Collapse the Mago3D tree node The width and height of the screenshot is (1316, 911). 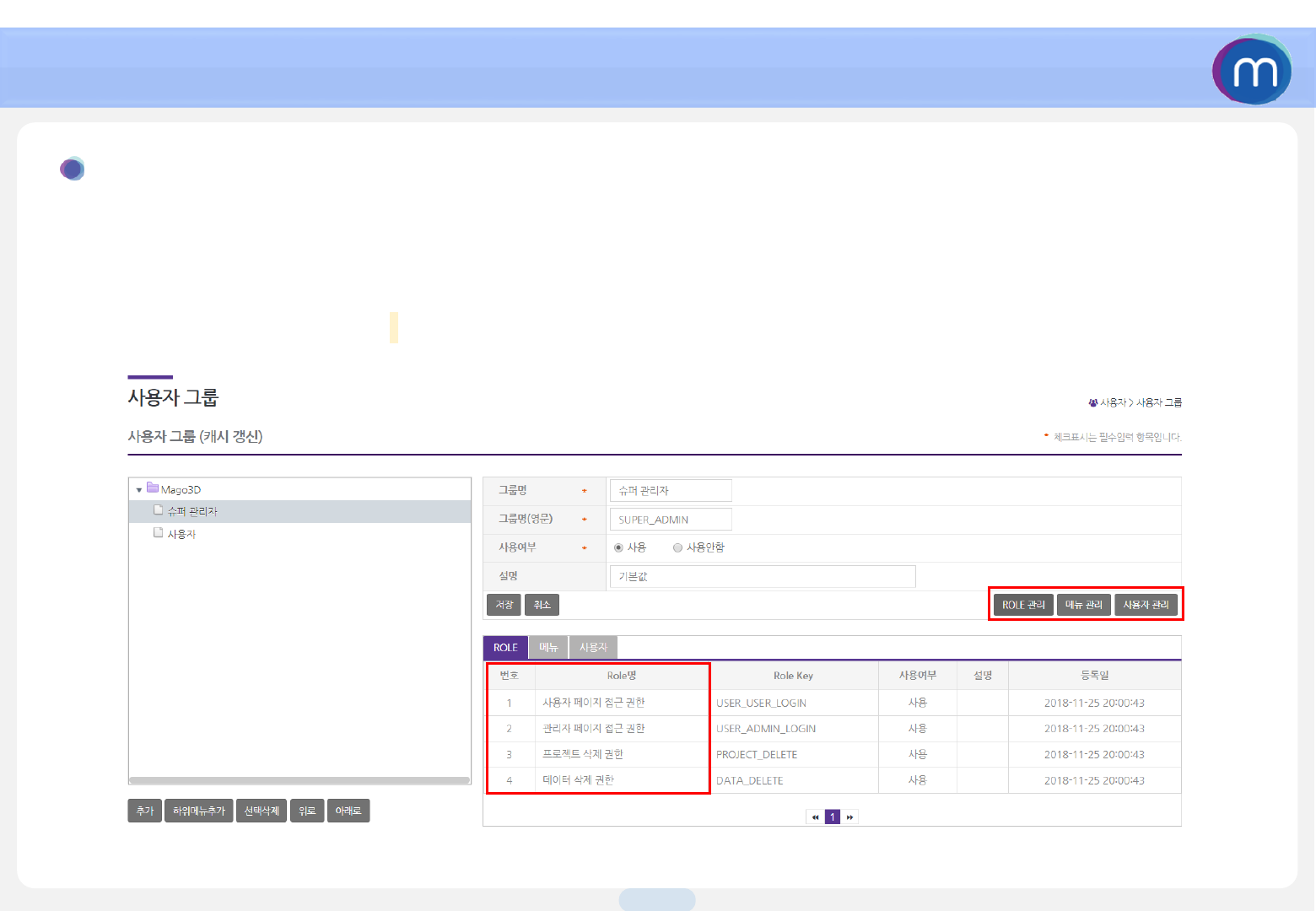tap(139, 490)
